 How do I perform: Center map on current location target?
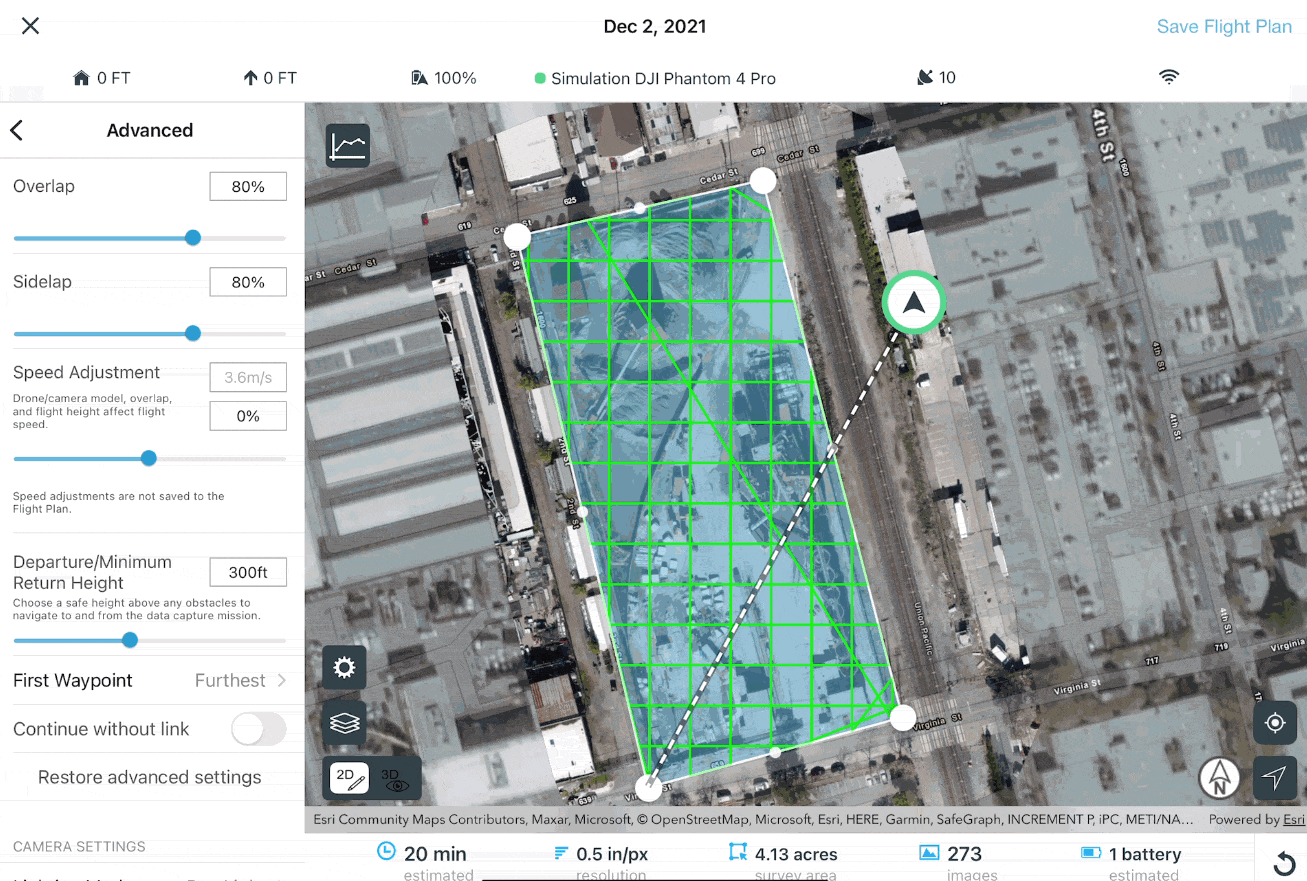[x=1275, y=723]
